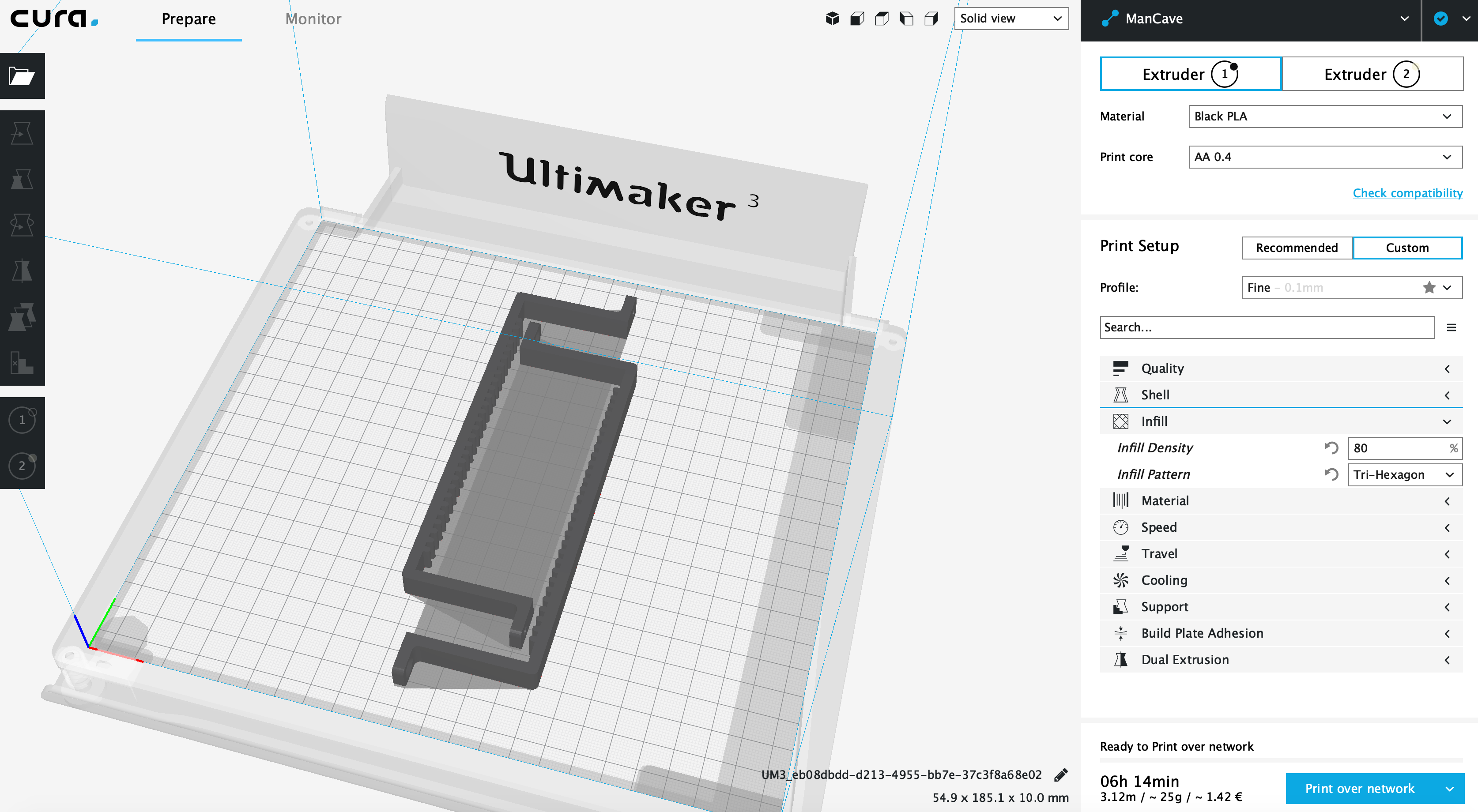Select the Scale tool in left toolbar
The width and height of the screenshot is (1478, 812).
(22, 179)
